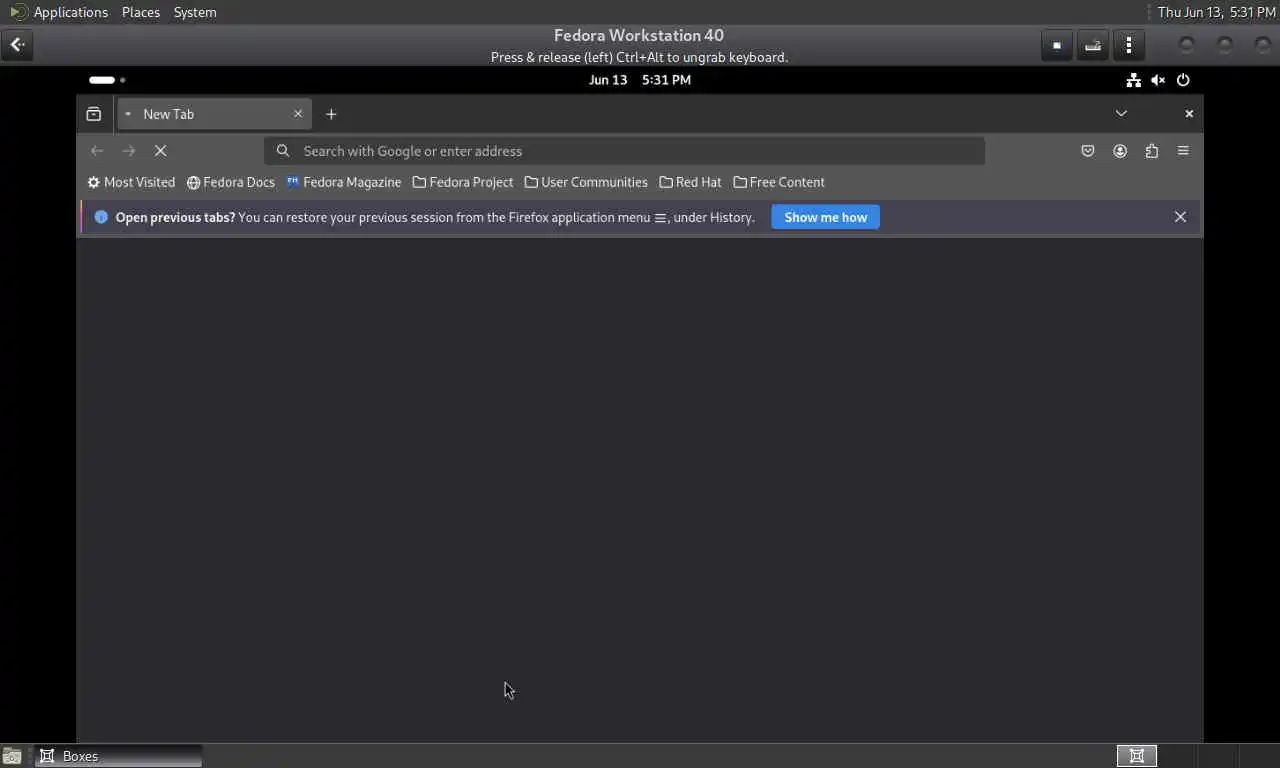Dismiss the Open previous tabs notification
Screen dimensions: 1280x768
(x=1180, y=217)
